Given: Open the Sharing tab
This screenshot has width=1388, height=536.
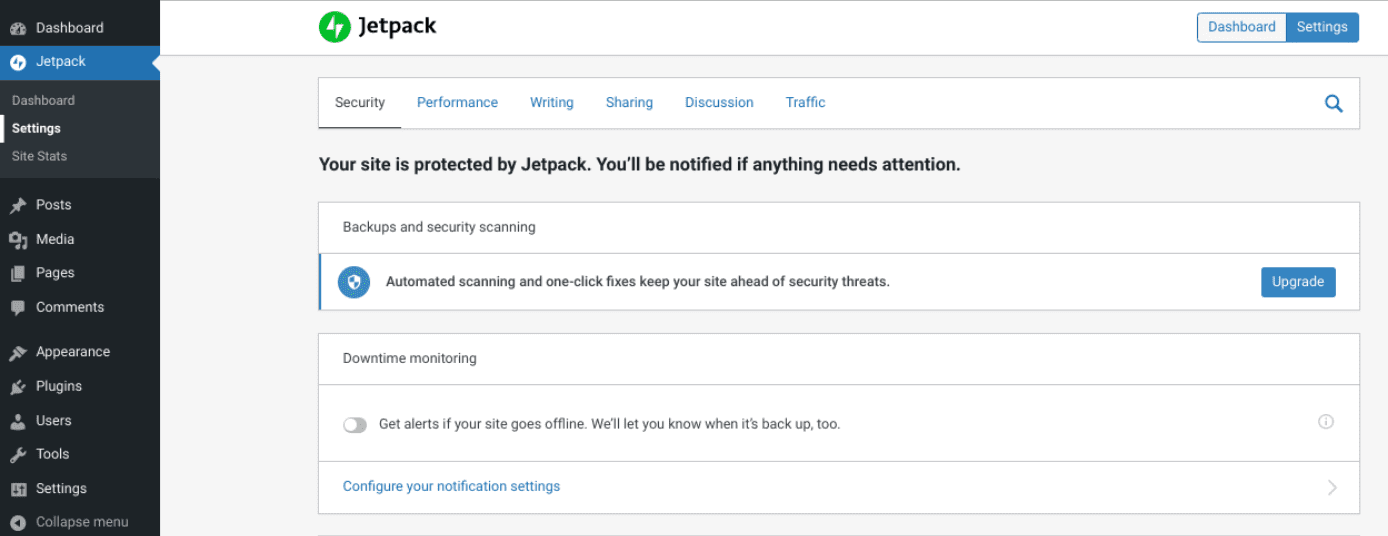Looking at the screenshot, I should (x=629, y=102).
